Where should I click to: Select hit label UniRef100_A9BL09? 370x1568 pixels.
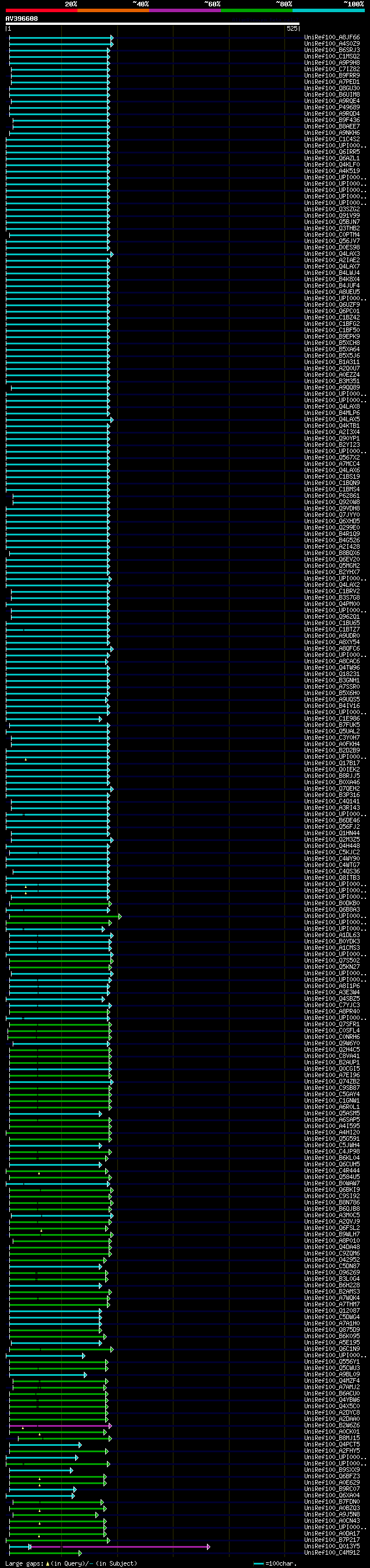[332, 1375]
